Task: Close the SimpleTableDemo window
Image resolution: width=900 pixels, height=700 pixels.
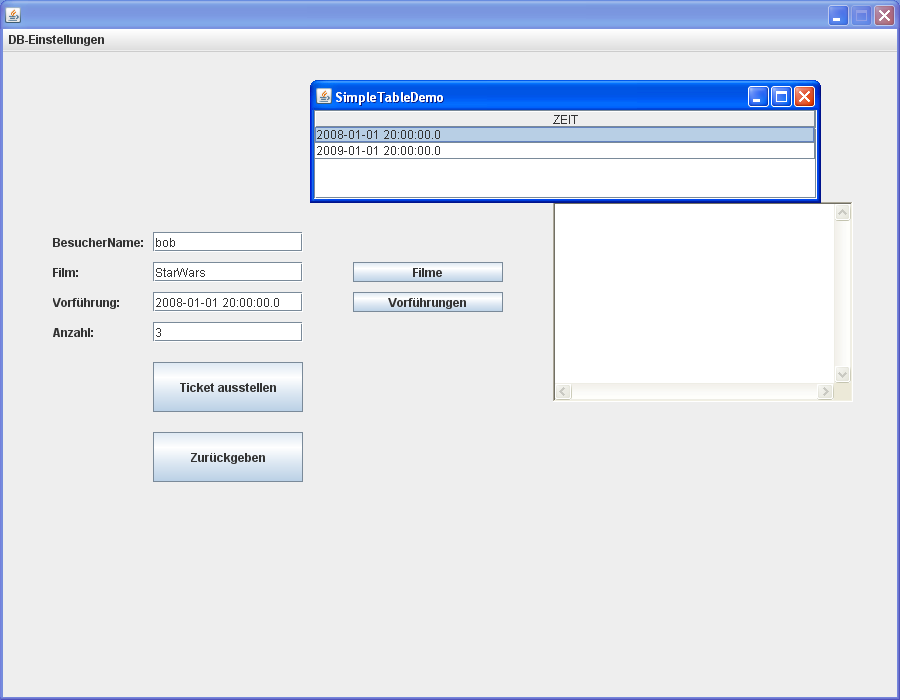Action: 804,97
